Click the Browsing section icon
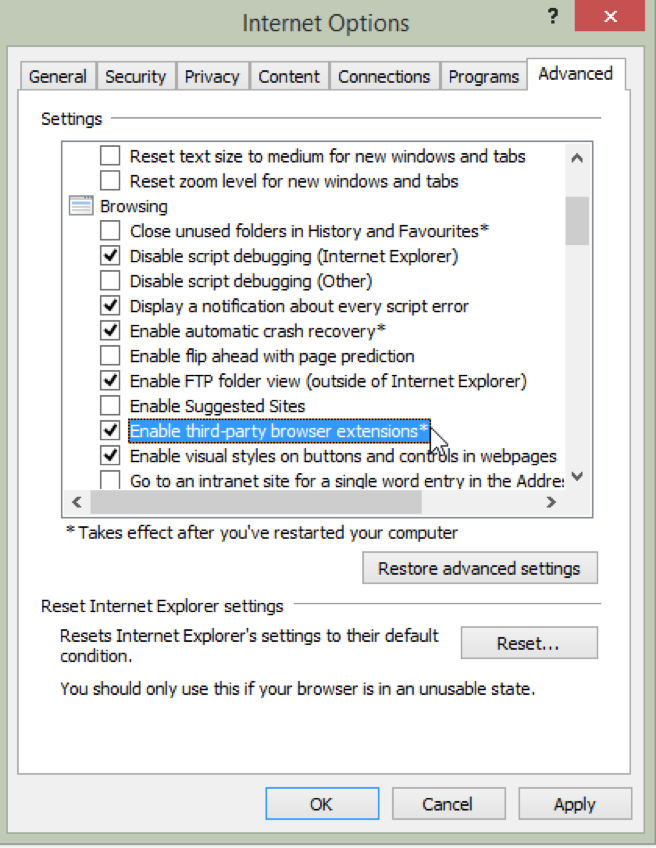This screenshot has width=656, height=848. tap(80, 205)
